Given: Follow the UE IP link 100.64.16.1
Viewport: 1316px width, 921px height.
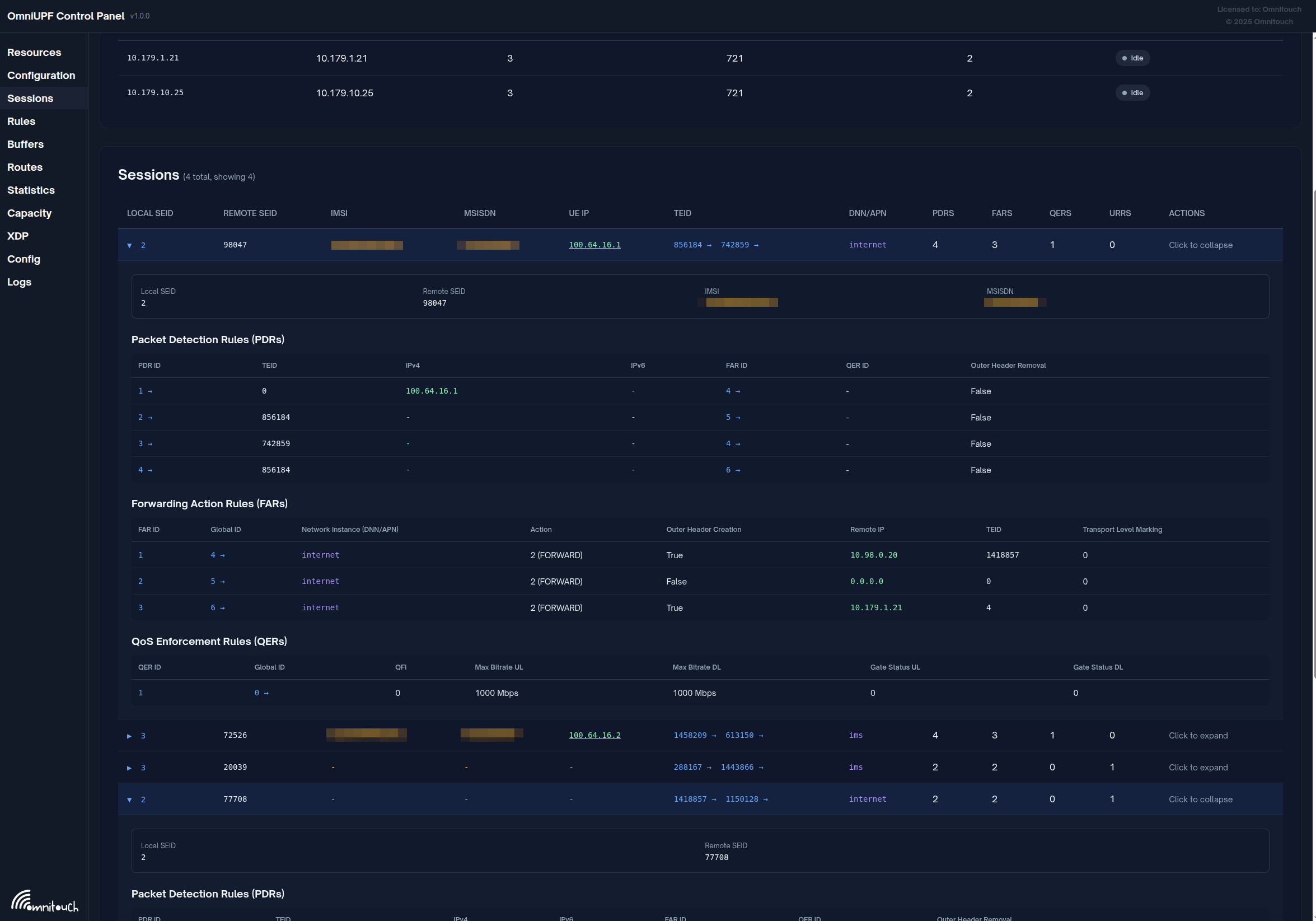Looking at the screenshot, I should (x=594, y=245).
